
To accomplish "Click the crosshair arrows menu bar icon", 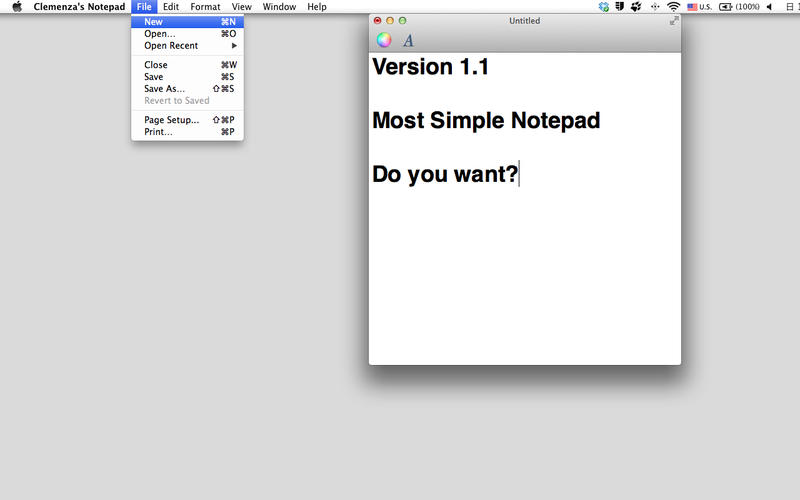I will pyautogui.click(x=655, y=7).
